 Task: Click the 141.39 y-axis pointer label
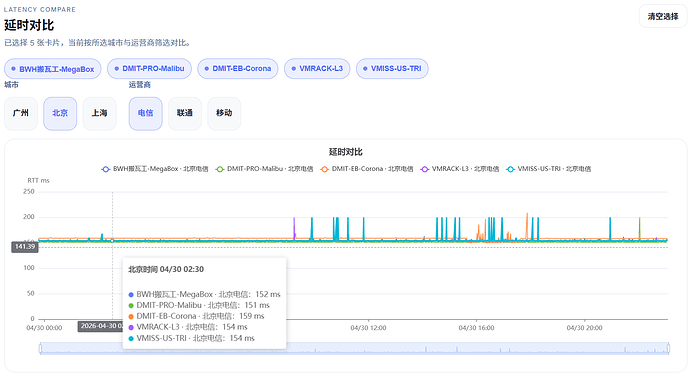25,247
